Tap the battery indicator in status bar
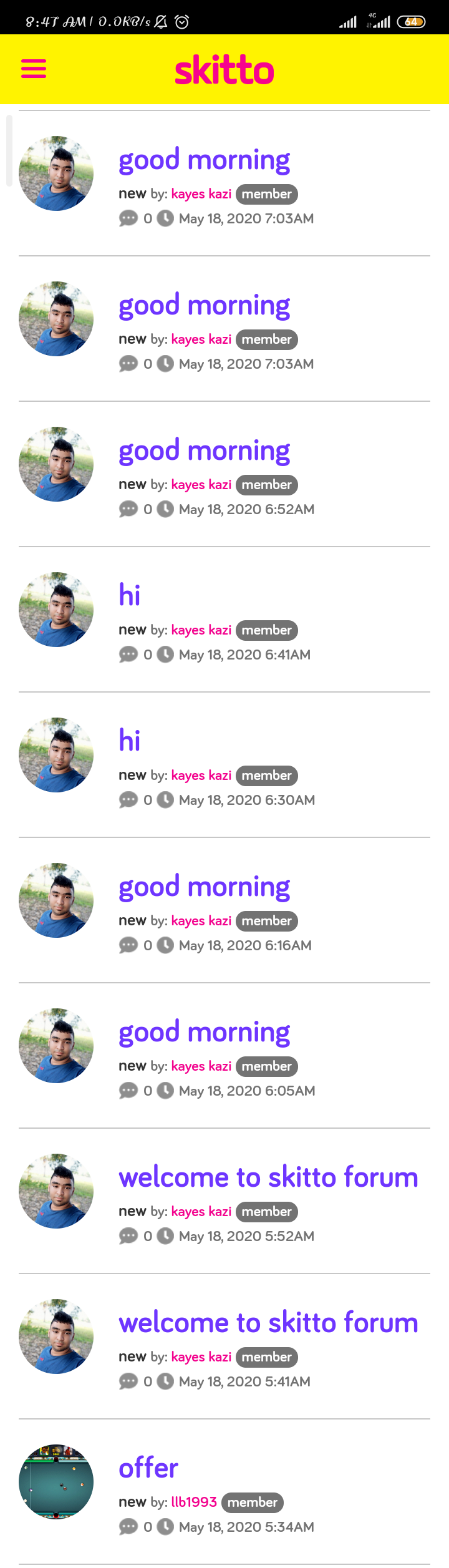 412,22
